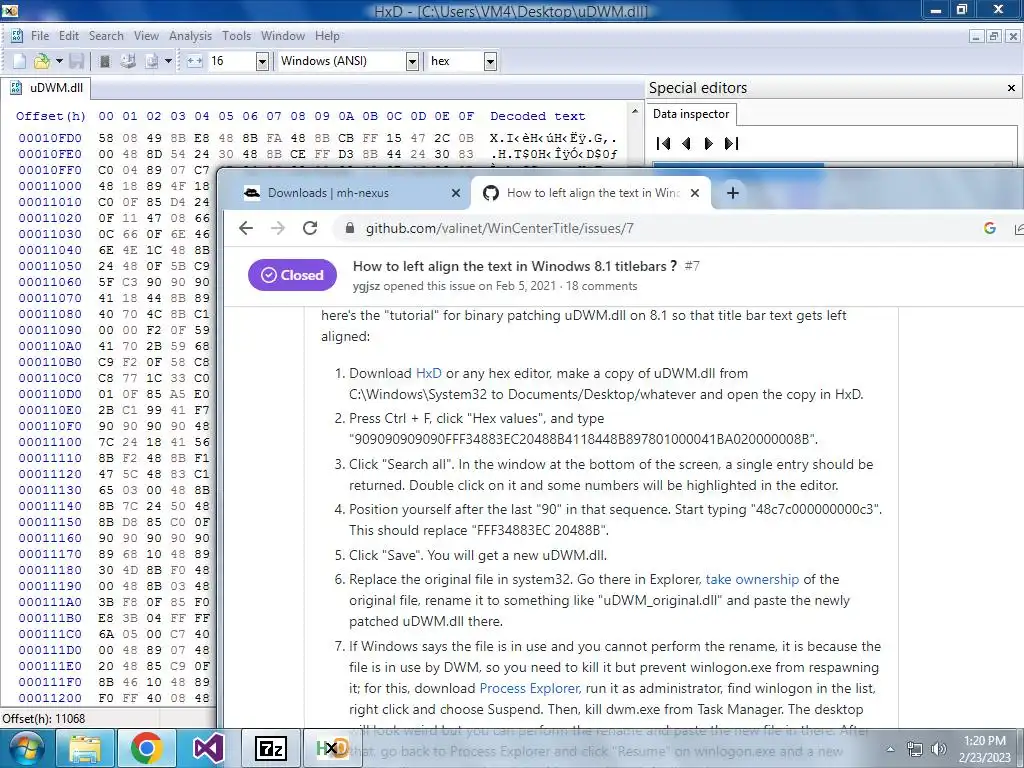Open the Analysis menu in HxD
1024x768 pixels.
tap(190, 36)
